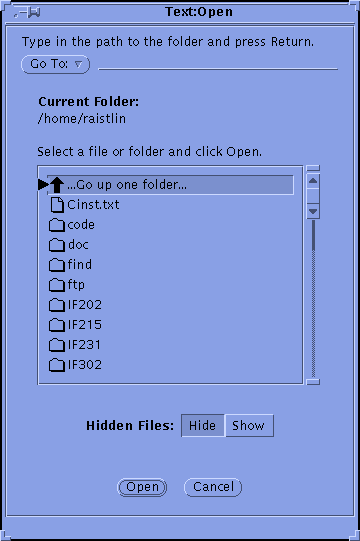
Task: Select the IF202 folder icon
Action: tap(57, 305)
